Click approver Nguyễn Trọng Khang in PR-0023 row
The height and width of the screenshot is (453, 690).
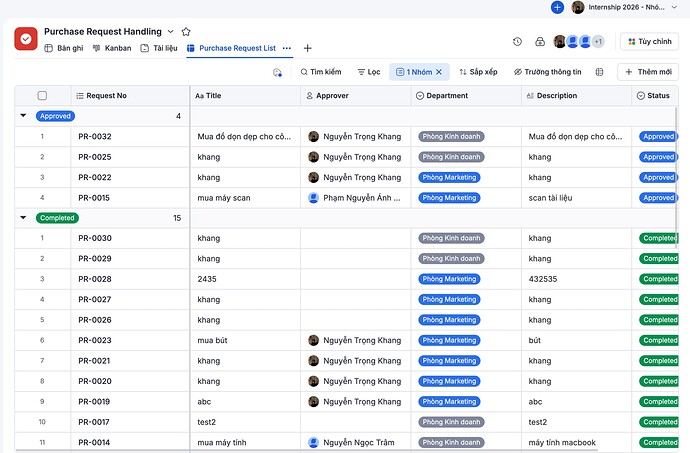pyautogui.click(x=355, y=340)
